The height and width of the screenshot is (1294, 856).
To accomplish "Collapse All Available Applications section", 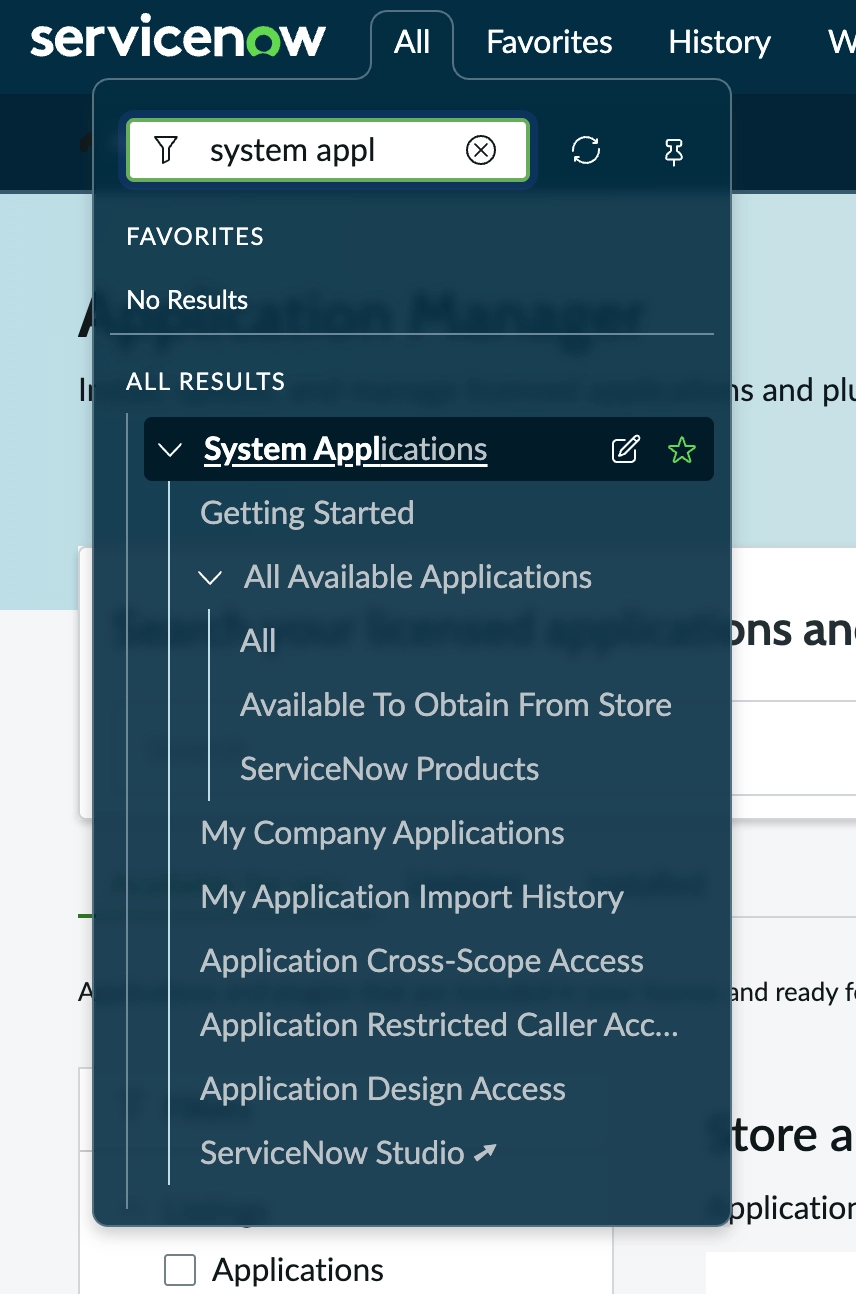I will pyautogui.click(x=210, y=578).
